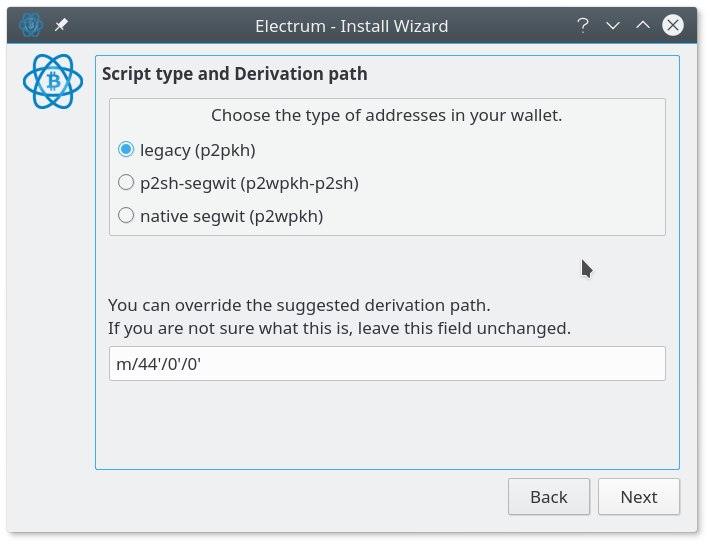Click the legacy (p2pkh) label text

click(198, 150)
